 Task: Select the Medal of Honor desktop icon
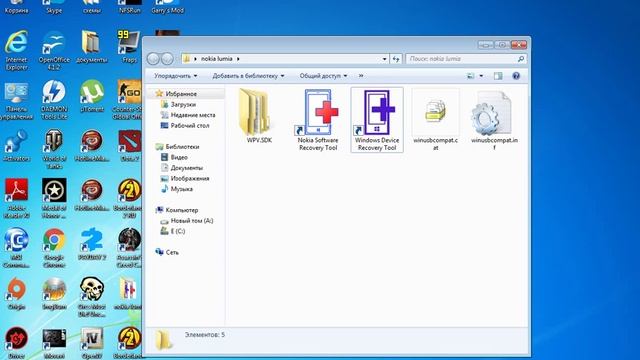tap(54, 198)
